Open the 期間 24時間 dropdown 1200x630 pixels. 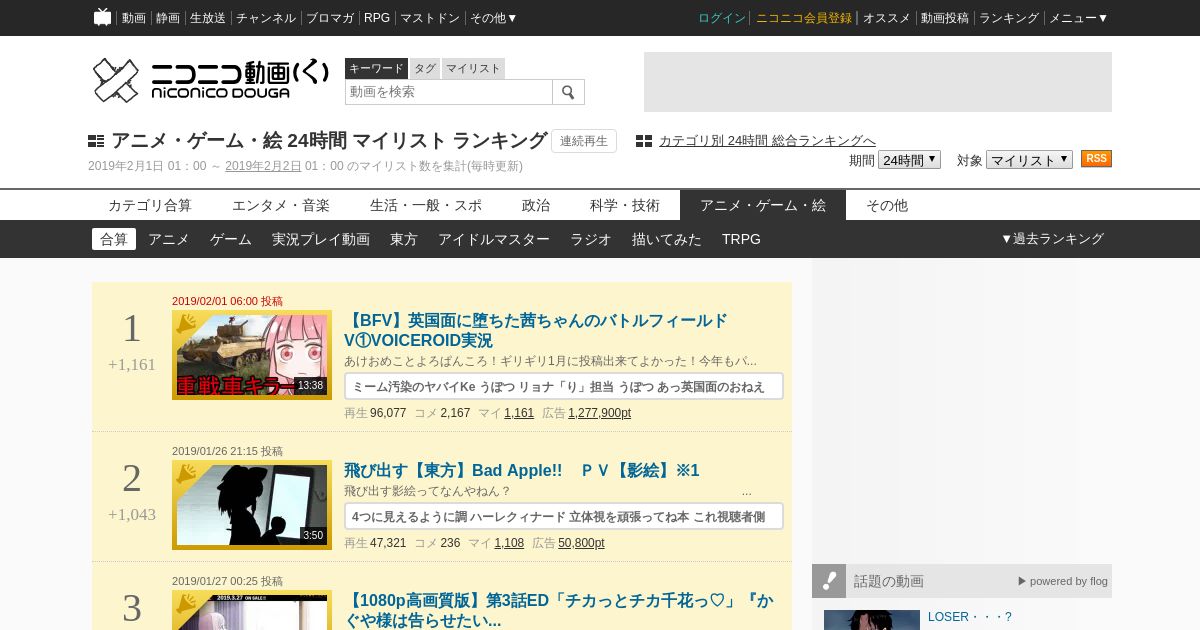pos(909,160)
